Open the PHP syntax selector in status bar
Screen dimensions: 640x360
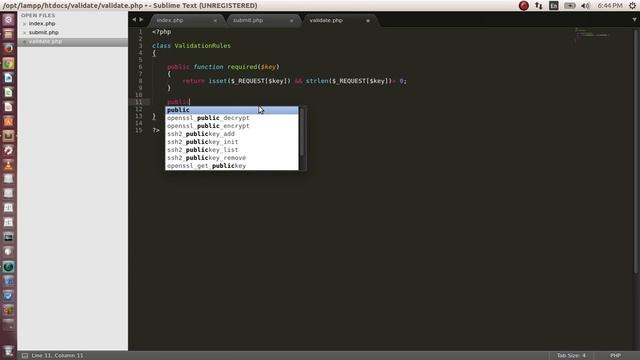tap(616, 356)
